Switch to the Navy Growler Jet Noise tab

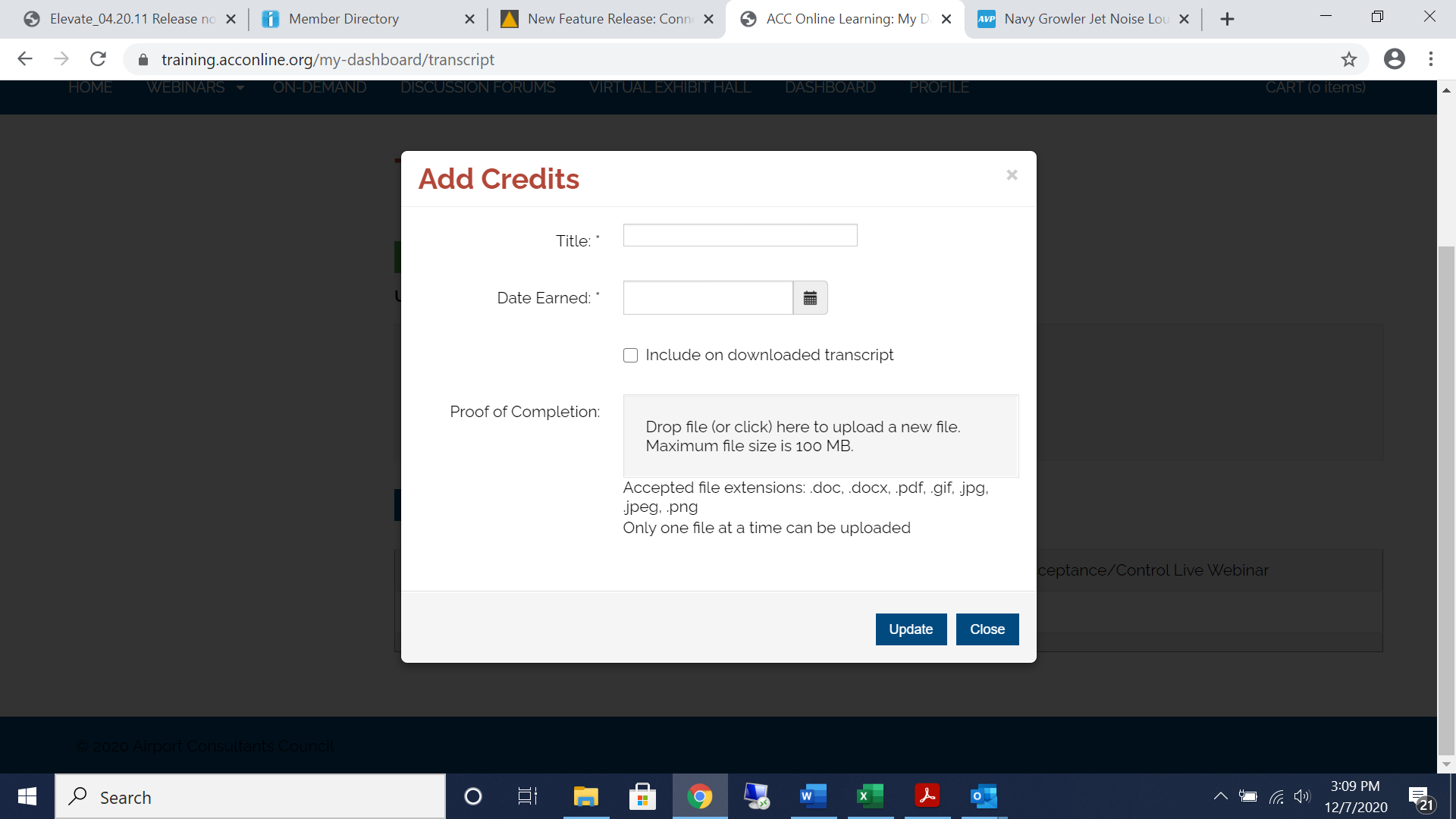pyautogui.click(x=1086, y=19)
